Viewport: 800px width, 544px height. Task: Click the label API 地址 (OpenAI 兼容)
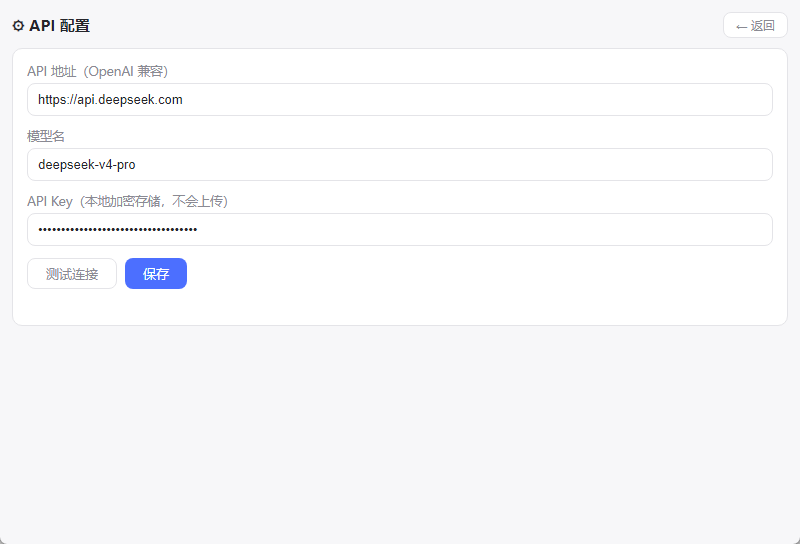point(97,71)
